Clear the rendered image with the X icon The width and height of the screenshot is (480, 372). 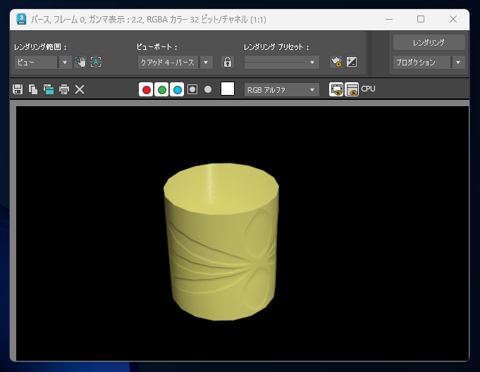(x=80, y=89)
